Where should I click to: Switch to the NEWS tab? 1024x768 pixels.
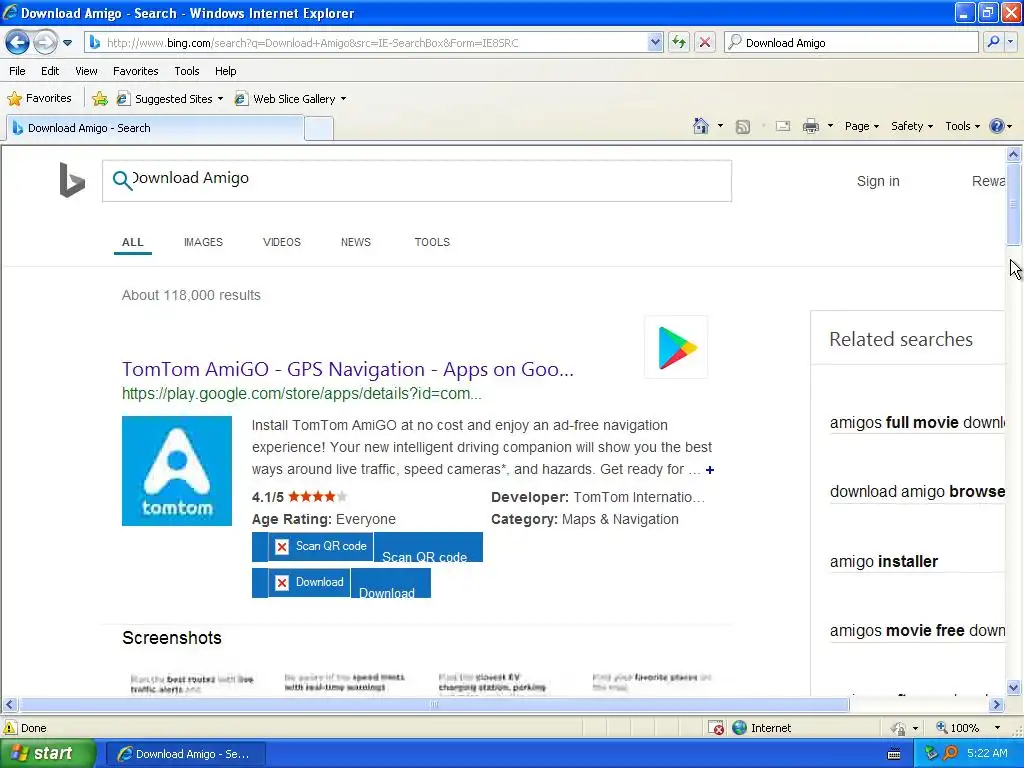tap(356, 242)
